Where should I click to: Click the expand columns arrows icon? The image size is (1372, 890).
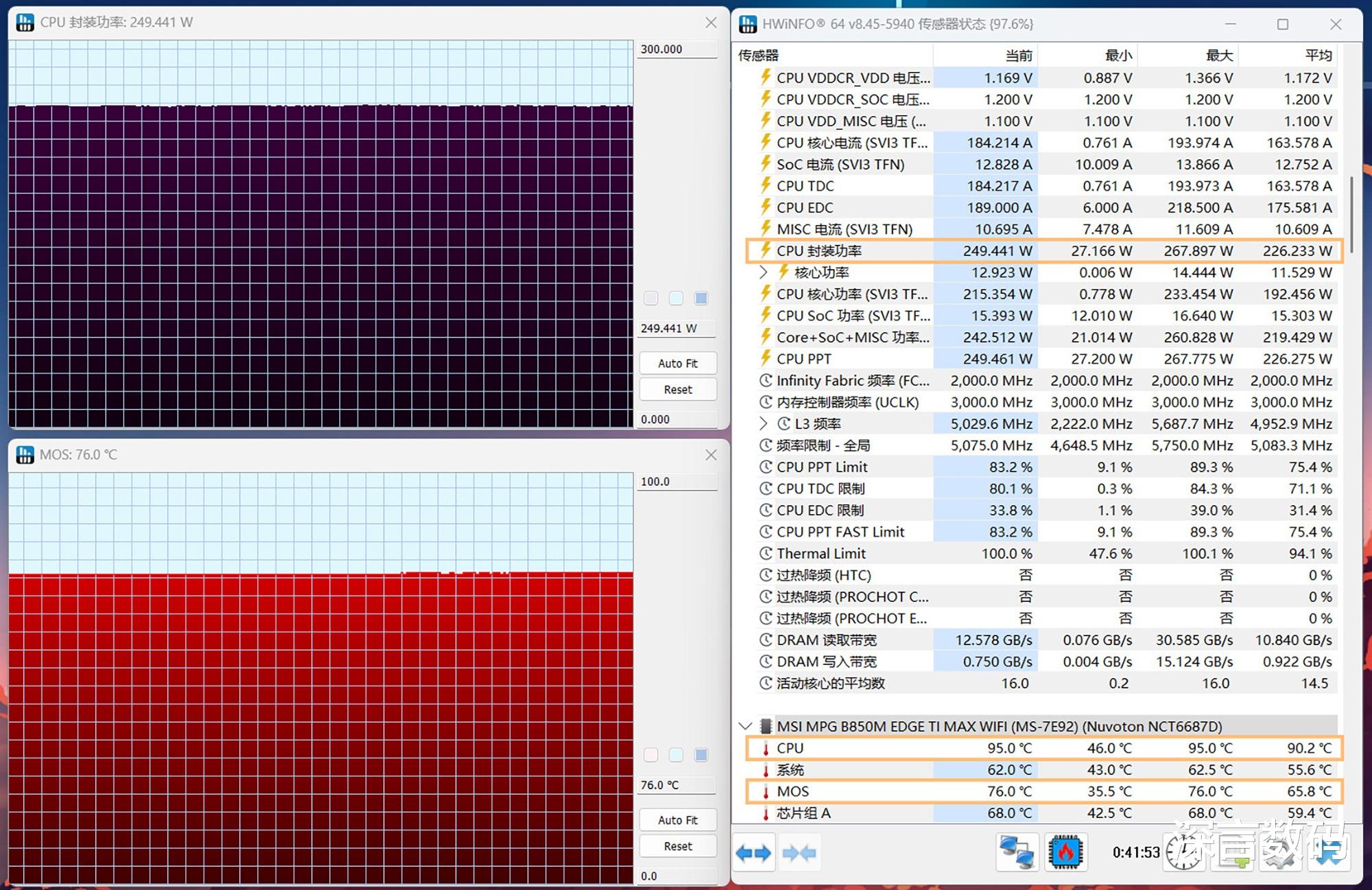point(753,853)
